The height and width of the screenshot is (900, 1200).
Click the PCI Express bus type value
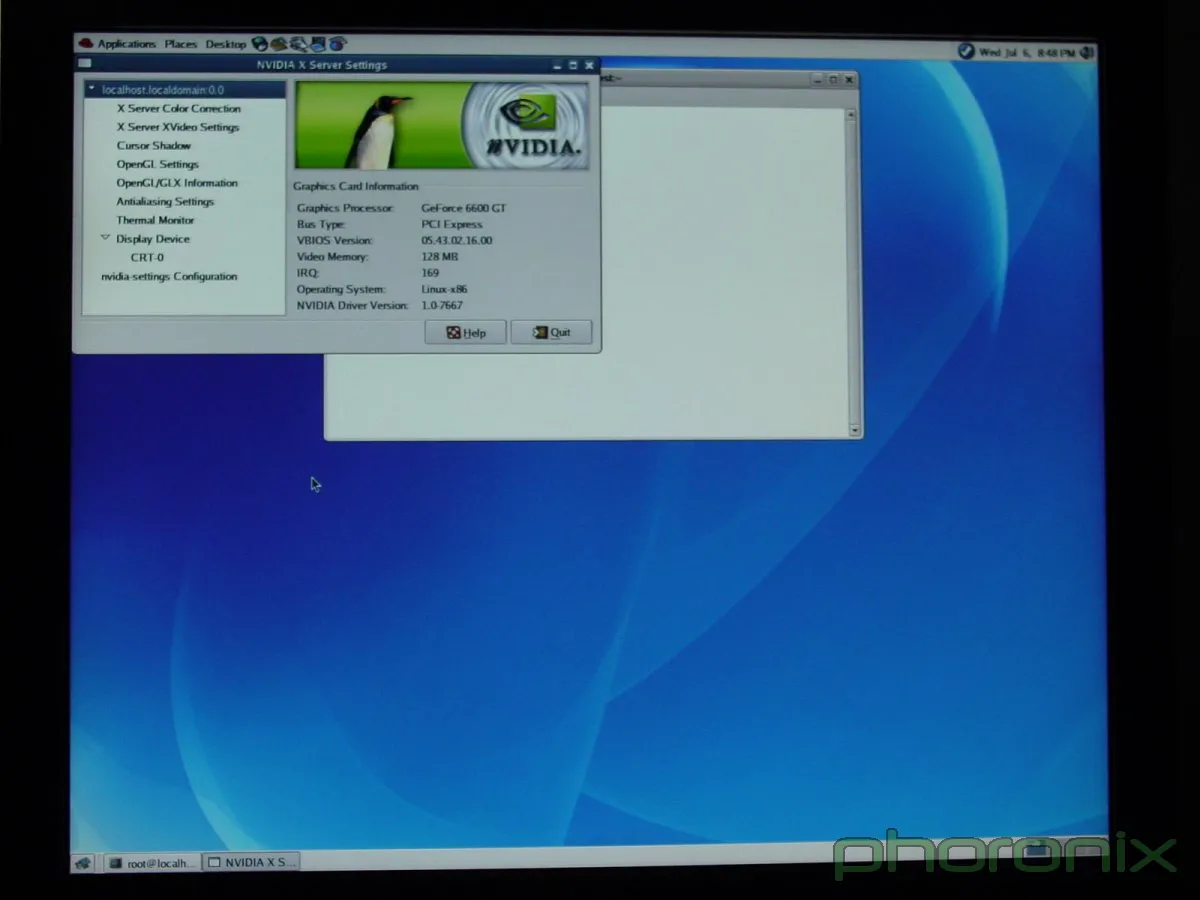452,224
